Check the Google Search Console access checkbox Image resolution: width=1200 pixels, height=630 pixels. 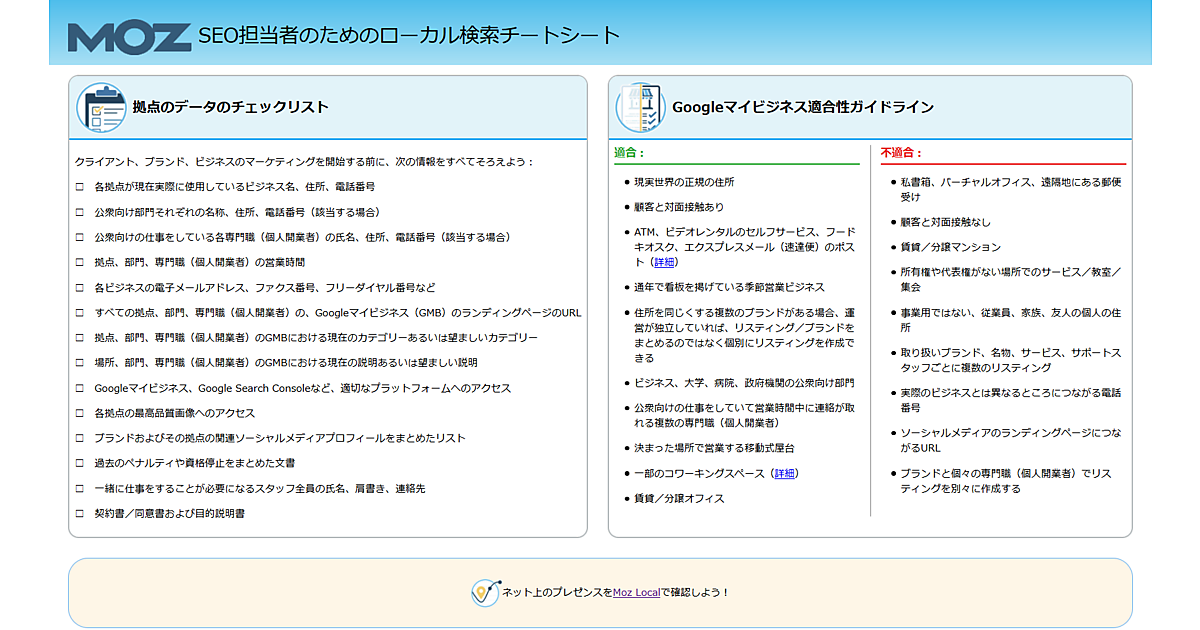click(x=80, y=388)
